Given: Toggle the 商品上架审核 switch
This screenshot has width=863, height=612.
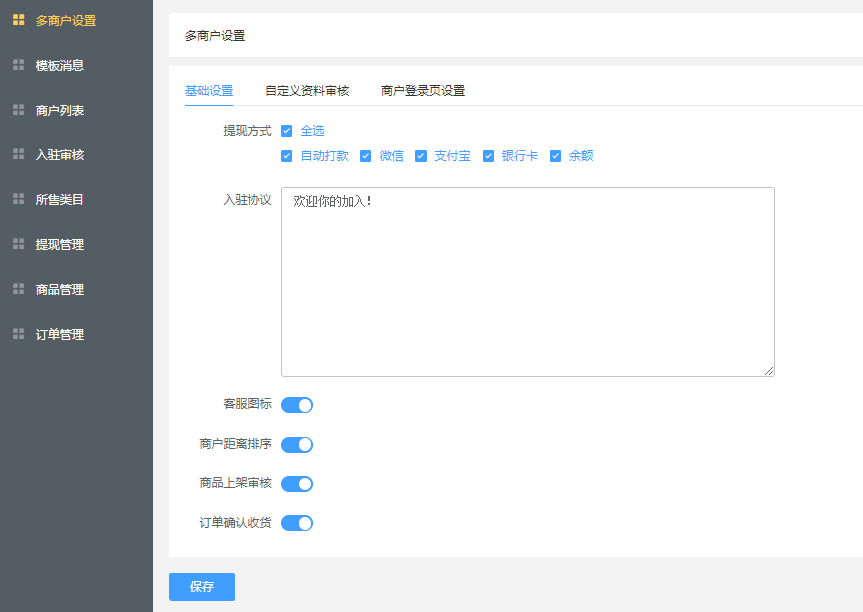Looking at the screenshot, I should [297, 484].
